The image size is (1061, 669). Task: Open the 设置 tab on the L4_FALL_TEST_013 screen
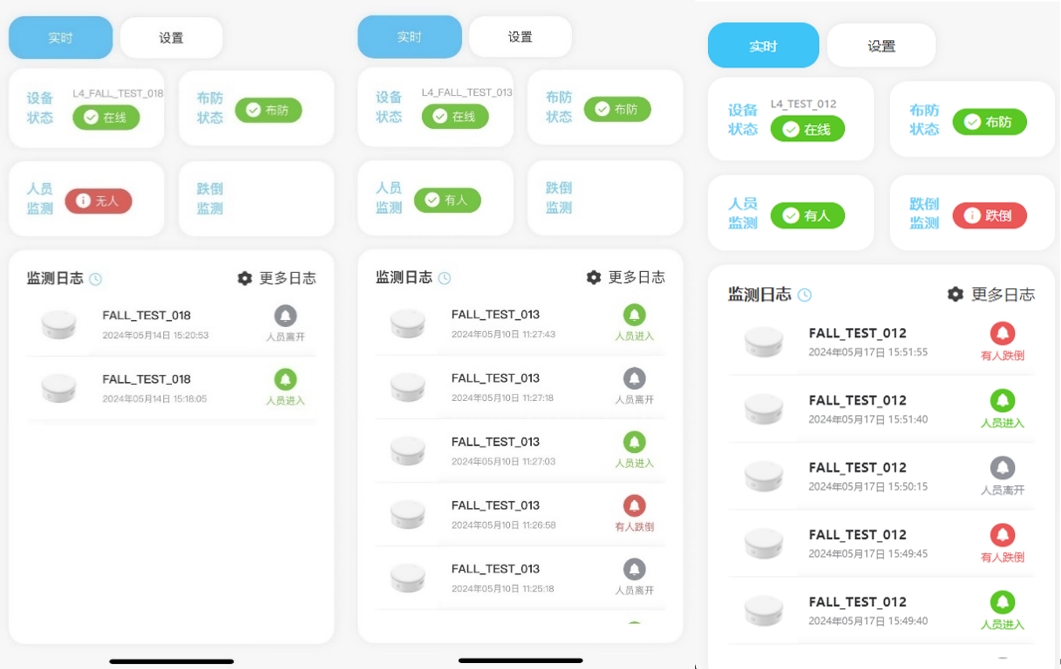pyautogui.click(x=520, y=37)
